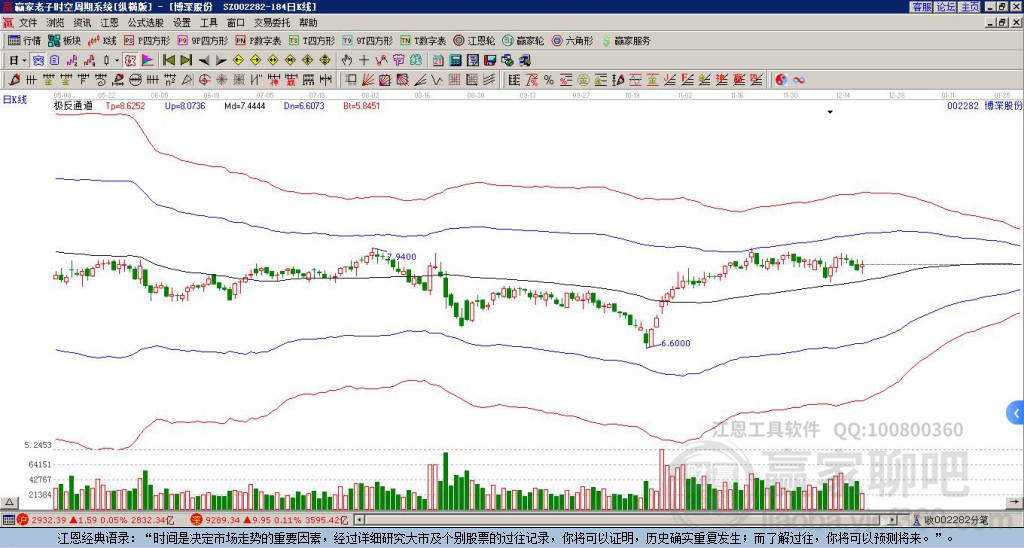Open the P四方形 square tool

[147, 40]
